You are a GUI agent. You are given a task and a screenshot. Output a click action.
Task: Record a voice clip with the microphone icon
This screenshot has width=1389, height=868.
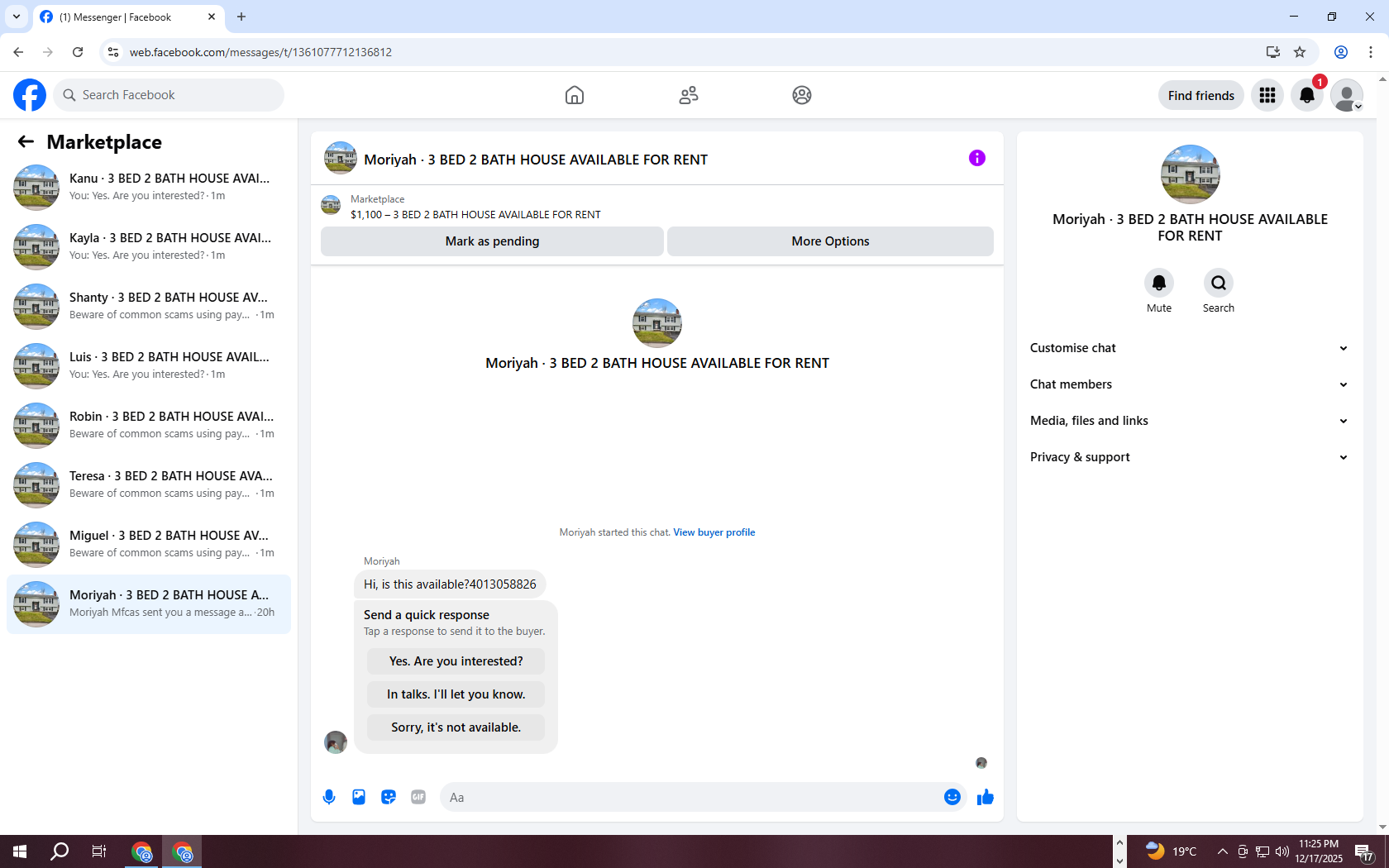point(329,797)
